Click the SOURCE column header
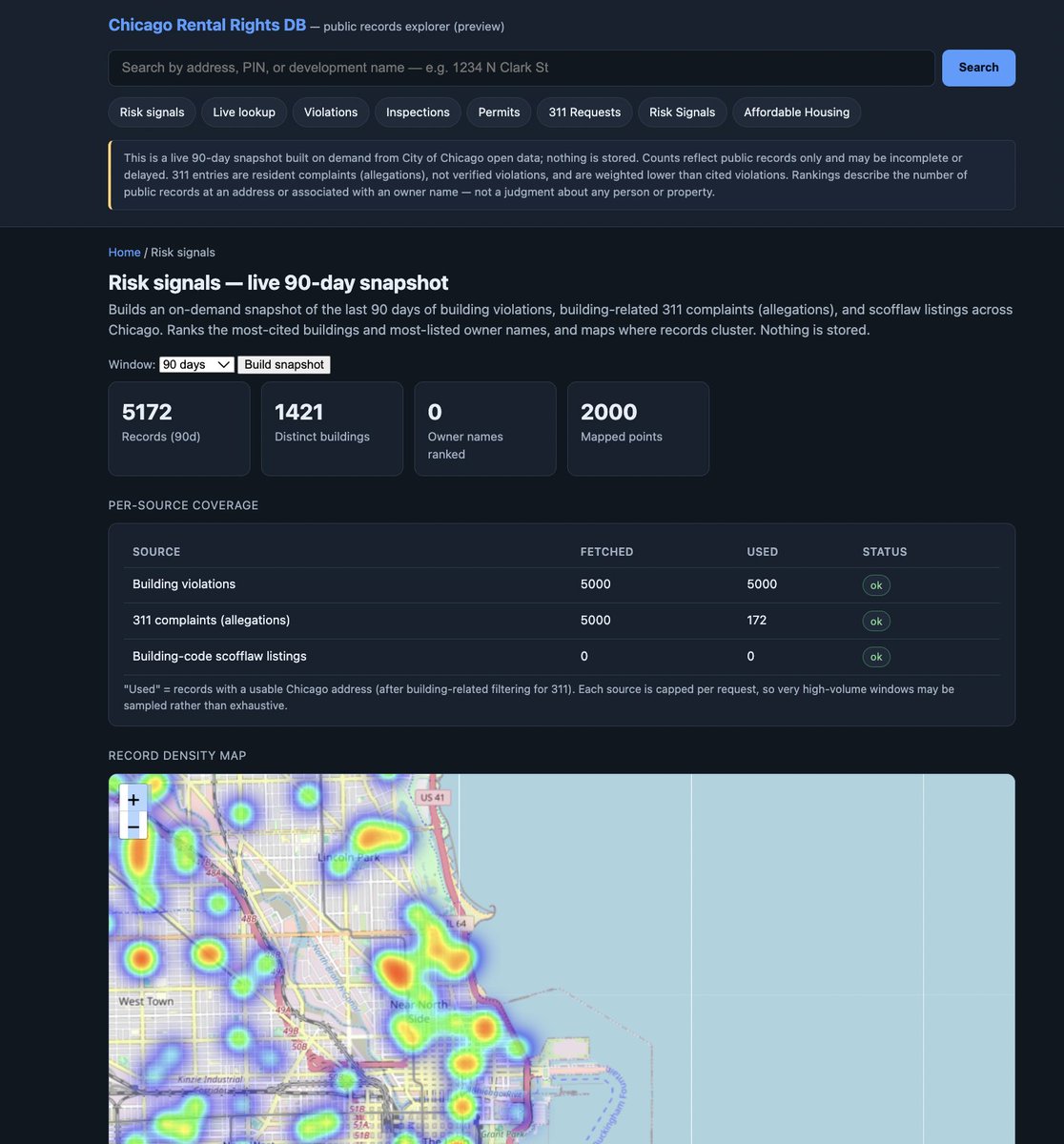1064x1144 pixels. (x=156, y=552)
